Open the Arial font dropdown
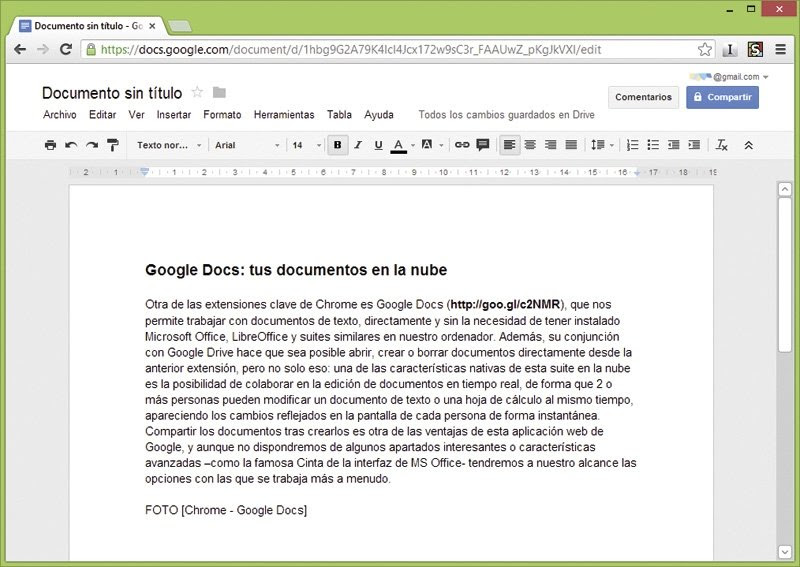The width and height of the screenshot is (800, 567). tap(247, 145)
